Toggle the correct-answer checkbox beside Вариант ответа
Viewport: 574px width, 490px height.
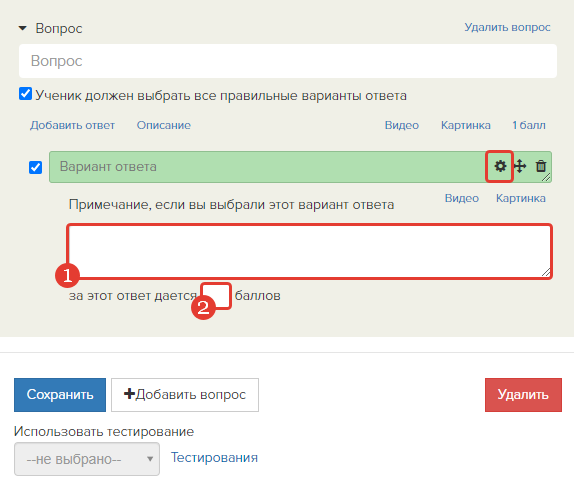36,168
